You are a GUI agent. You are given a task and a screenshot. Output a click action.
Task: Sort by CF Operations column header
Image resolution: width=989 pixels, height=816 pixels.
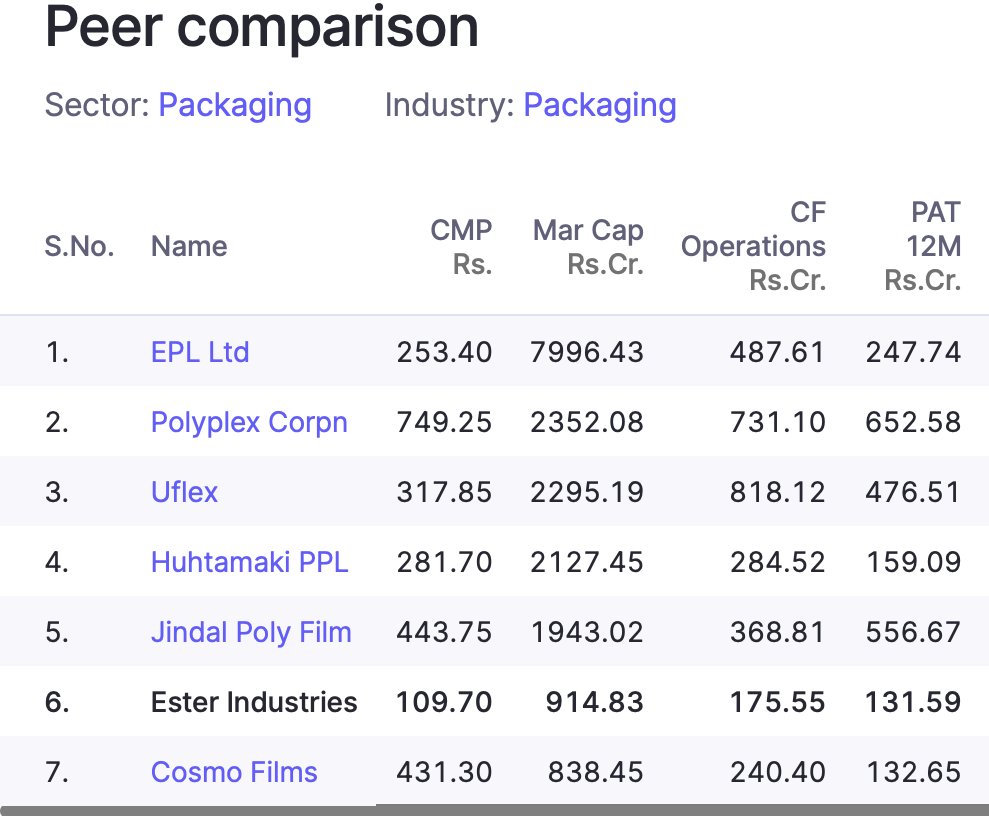[x=754, y=246]
